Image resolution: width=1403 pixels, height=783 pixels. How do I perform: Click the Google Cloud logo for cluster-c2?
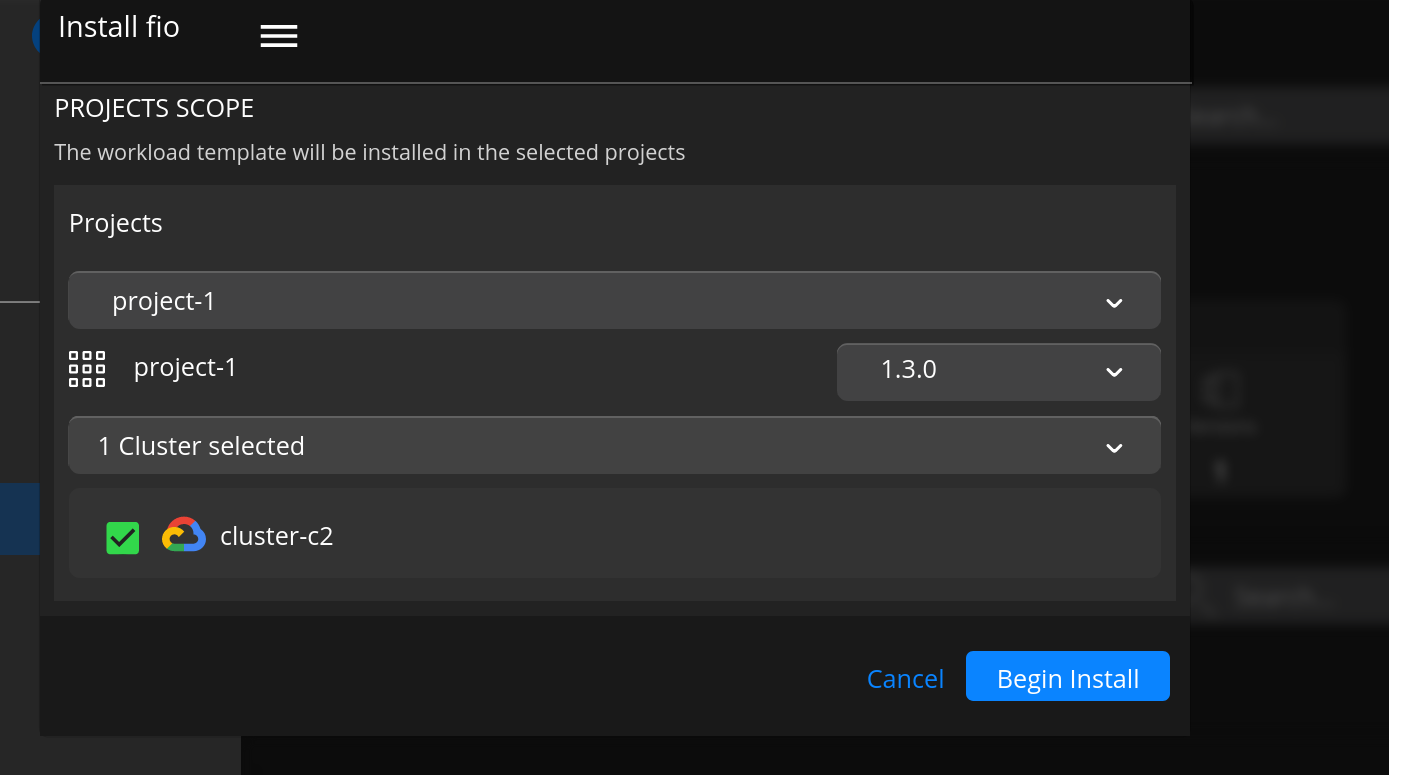(184, 536)
